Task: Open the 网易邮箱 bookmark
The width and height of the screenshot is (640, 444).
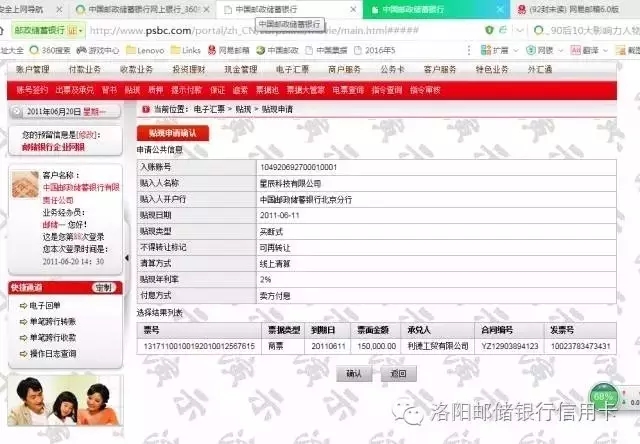Action: click(229, 50)
